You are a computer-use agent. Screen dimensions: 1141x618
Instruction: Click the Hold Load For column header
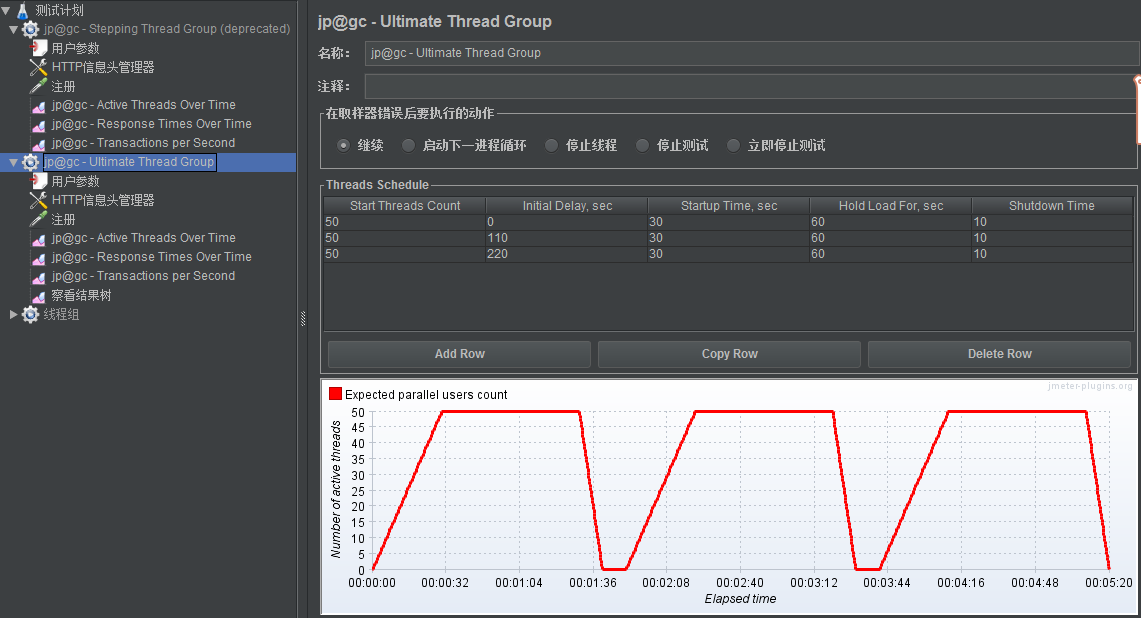[x=890, y=205]
